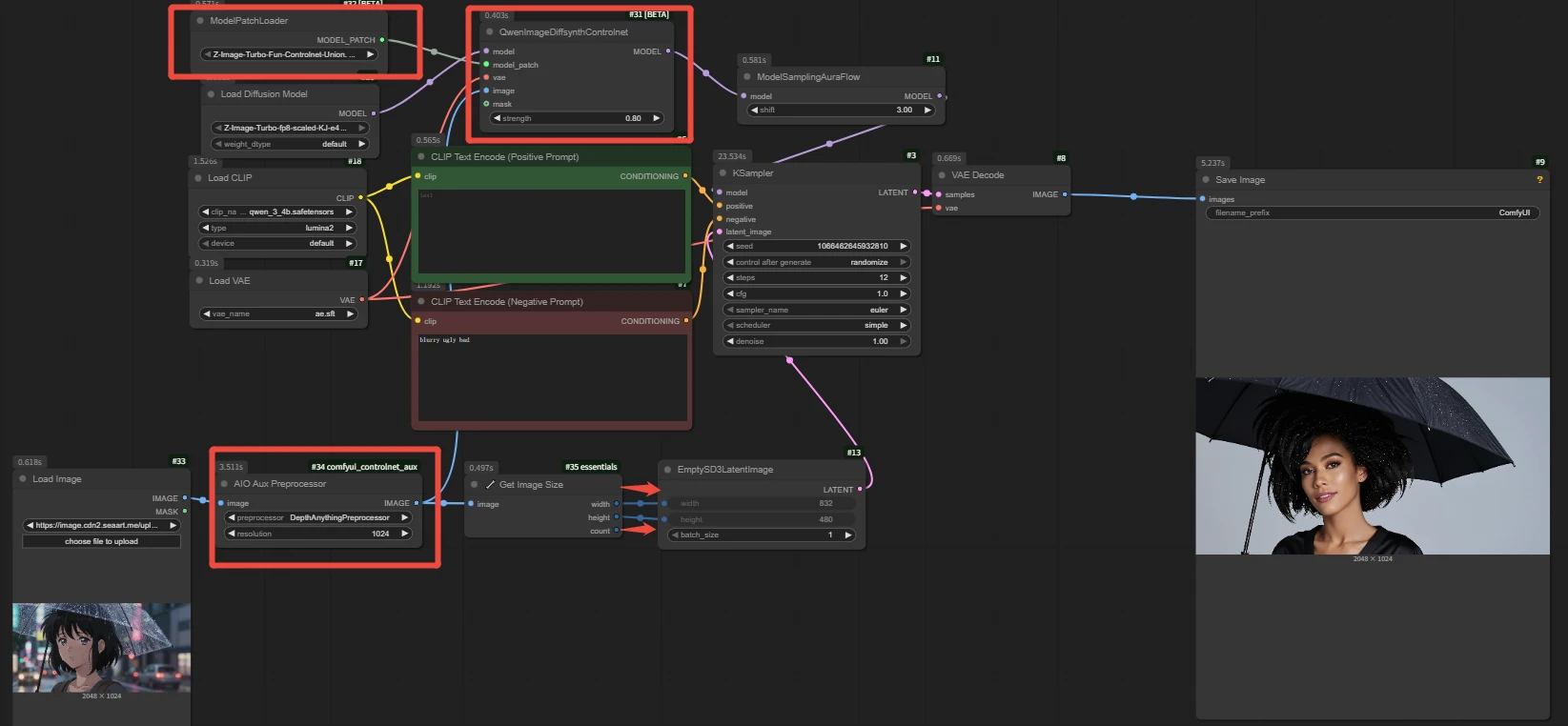Click the left arrow on resolution widget

[232, 534]
